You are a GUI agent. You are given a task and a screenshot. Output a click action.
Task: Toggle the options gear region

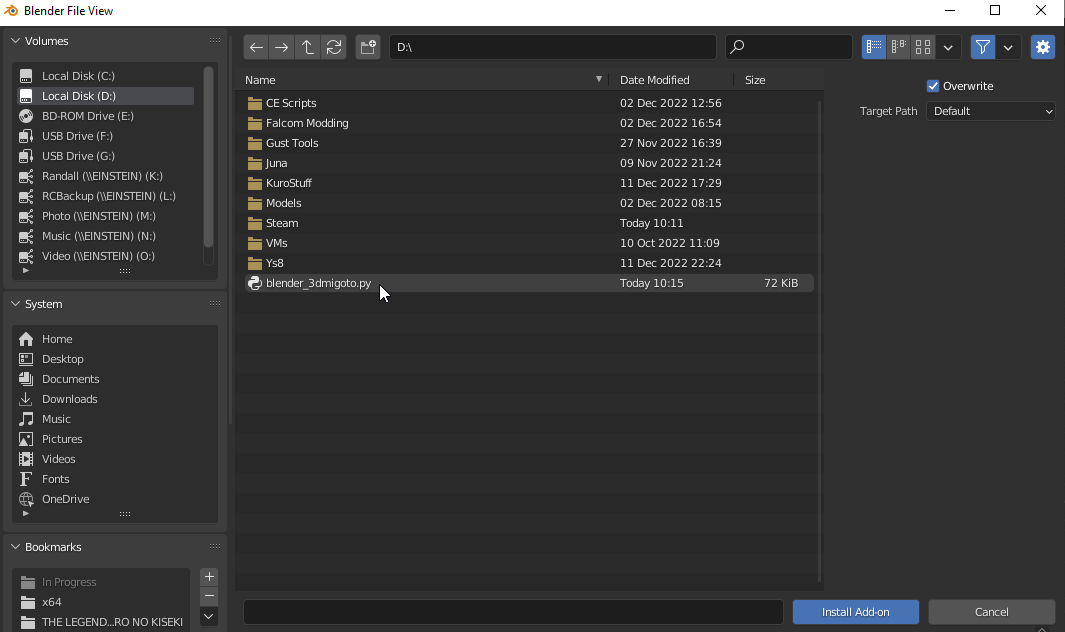tap(1043, 47)
